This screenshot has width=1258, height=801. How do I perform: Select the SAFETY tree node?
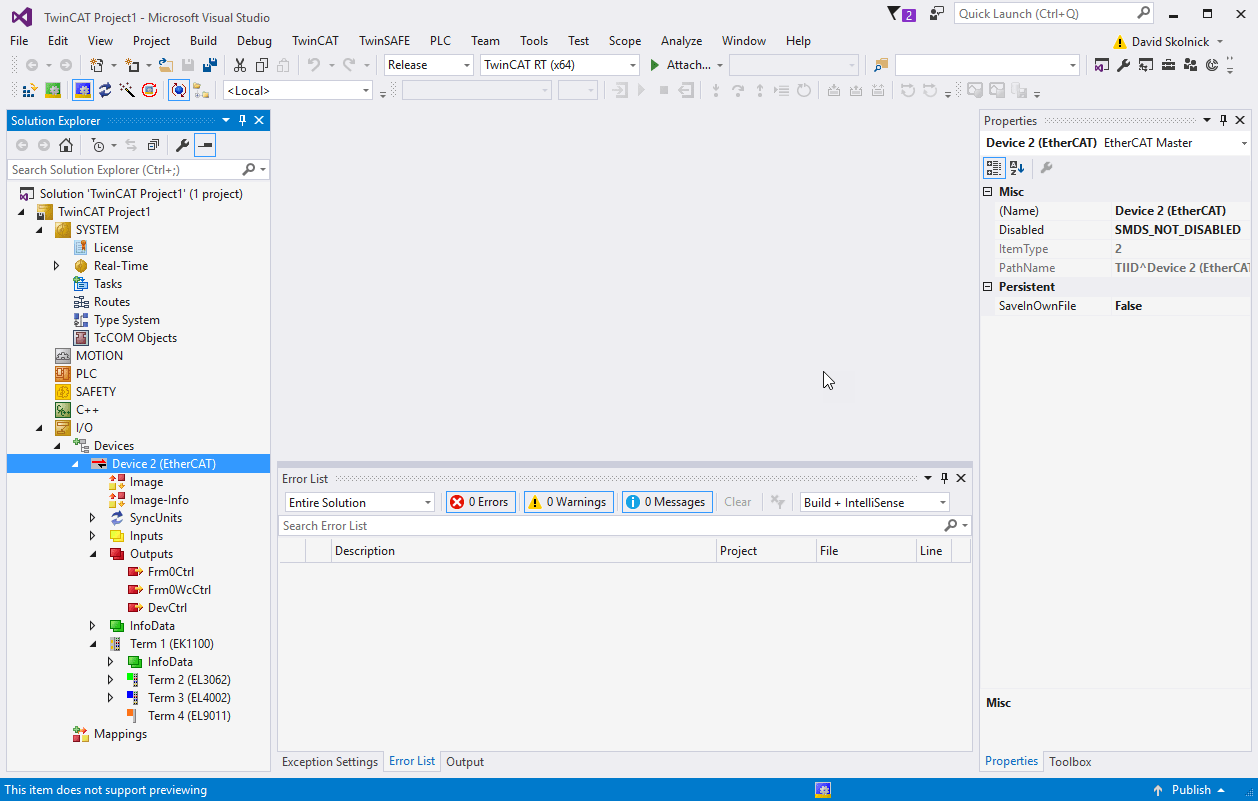[x=96, y=392]
